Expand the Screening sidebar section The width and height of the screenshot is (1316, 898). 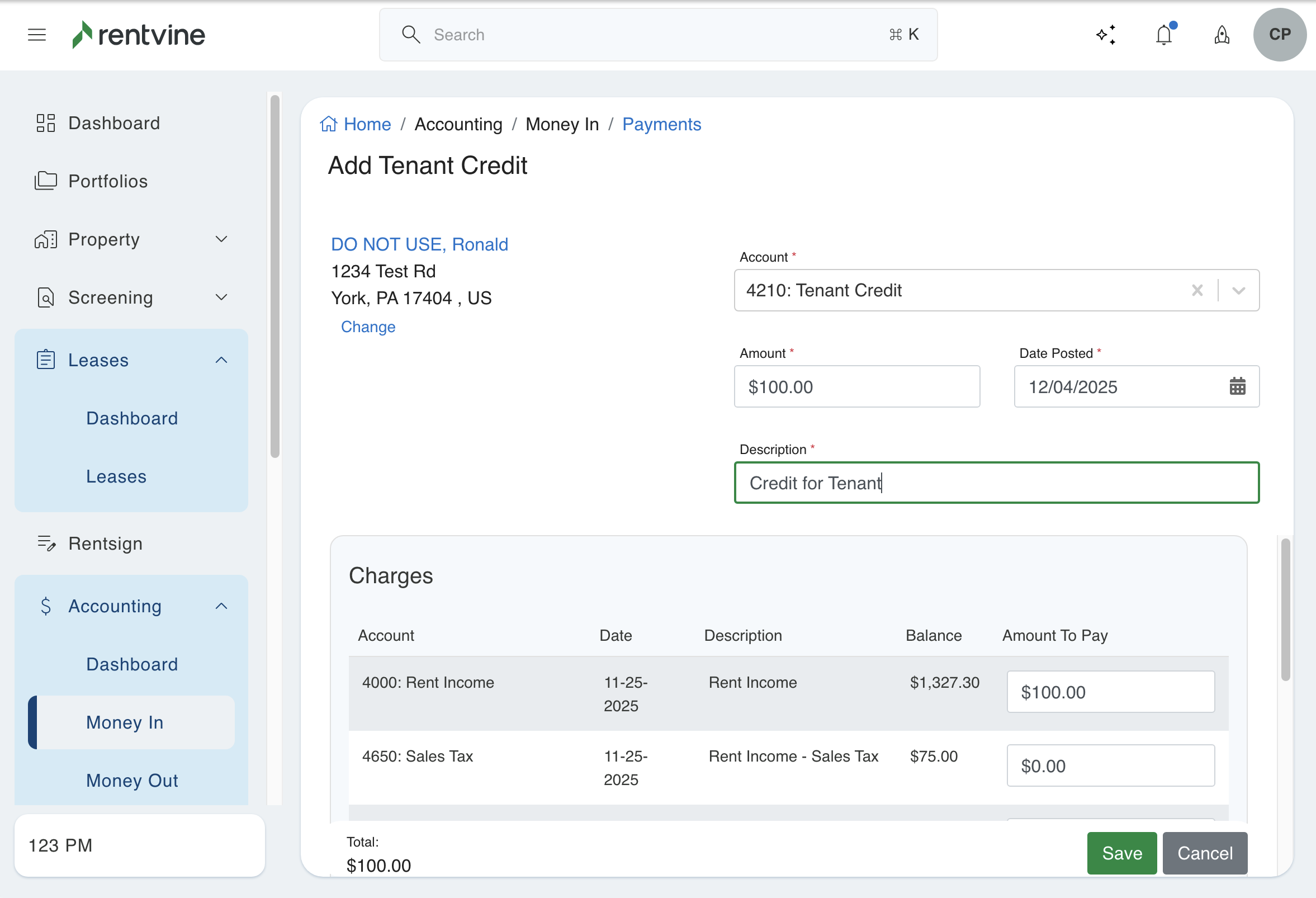pos(221,297)
